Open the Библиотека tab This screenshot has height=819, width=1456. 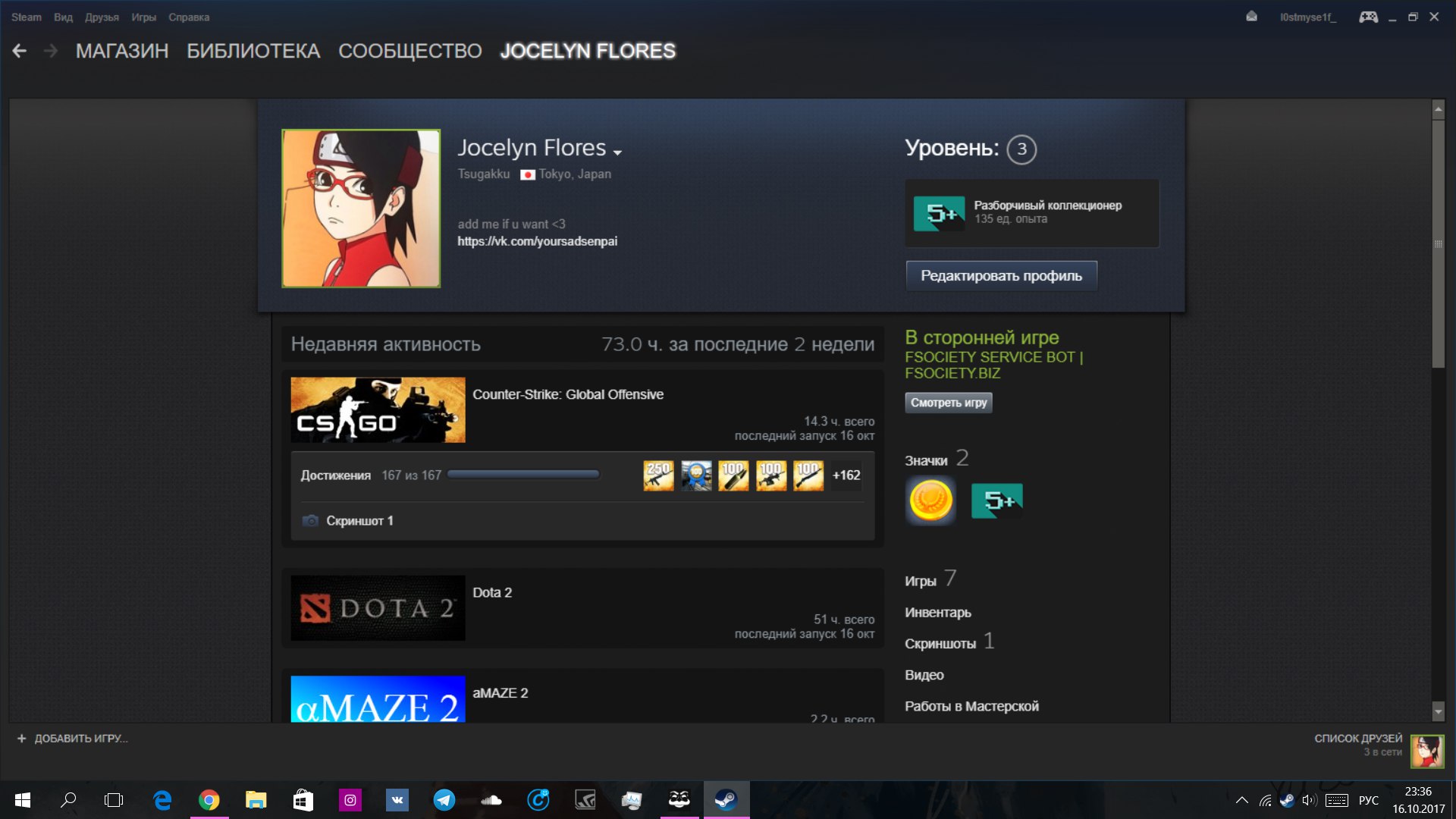253,51
